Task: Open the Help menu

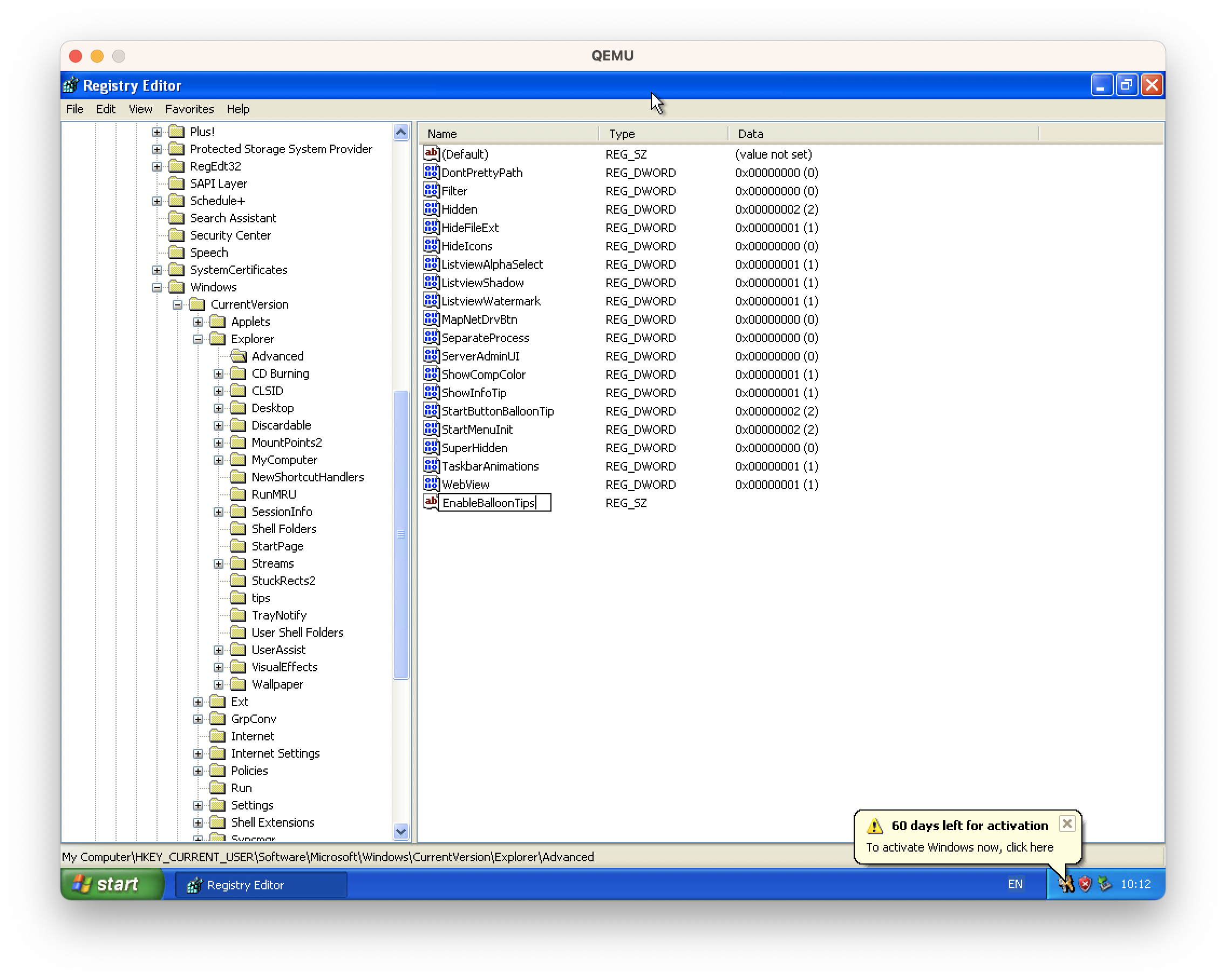Action: pyautogui.click(x=237, y=109)
